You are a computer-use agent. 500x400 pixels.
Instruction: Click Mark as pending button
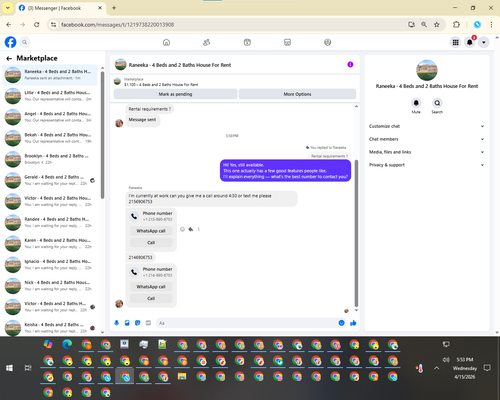(x=175, y=94)
